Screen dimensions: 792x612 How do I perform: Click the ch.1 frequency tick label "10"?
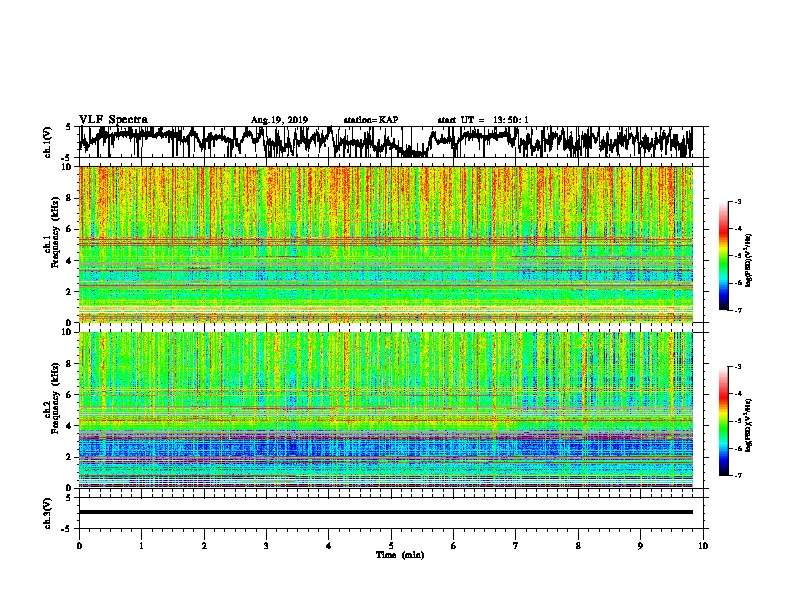(x=68, y=167)
